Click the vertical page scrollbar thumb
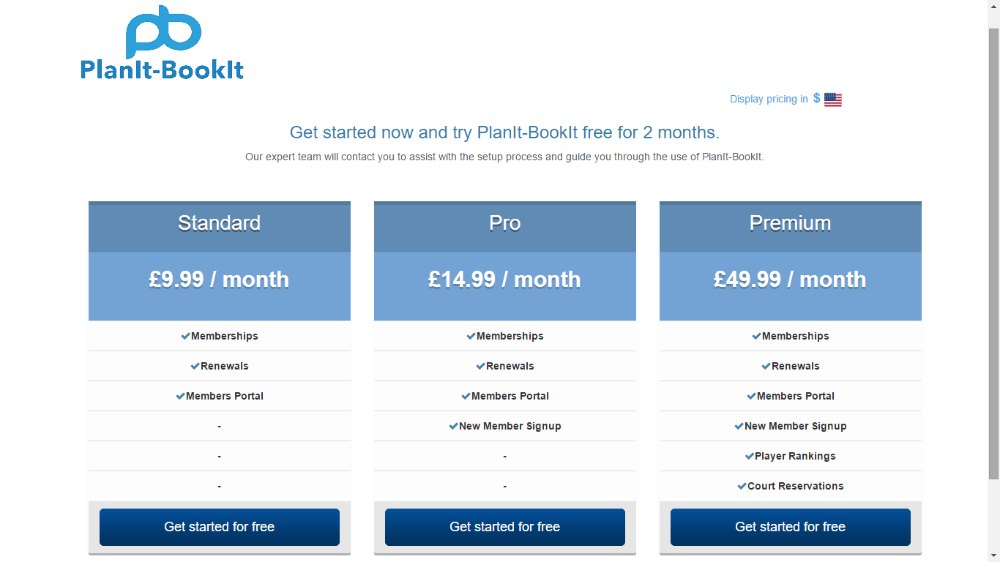 click(994, 254)
